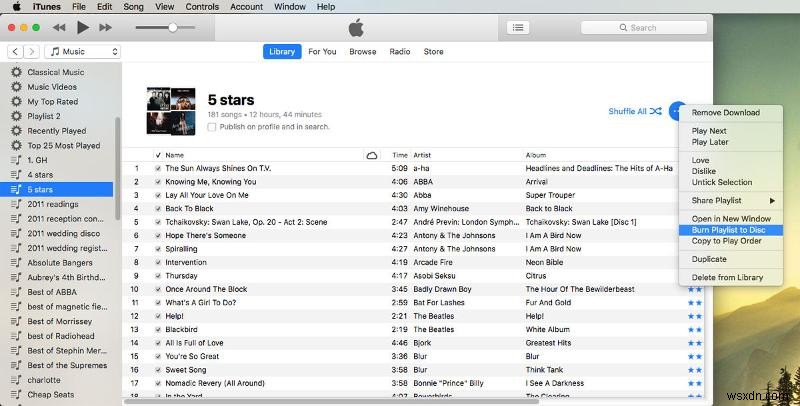Click the 5 stars playlist artwork
800x406 pixels.
click(x=171, y=111)
